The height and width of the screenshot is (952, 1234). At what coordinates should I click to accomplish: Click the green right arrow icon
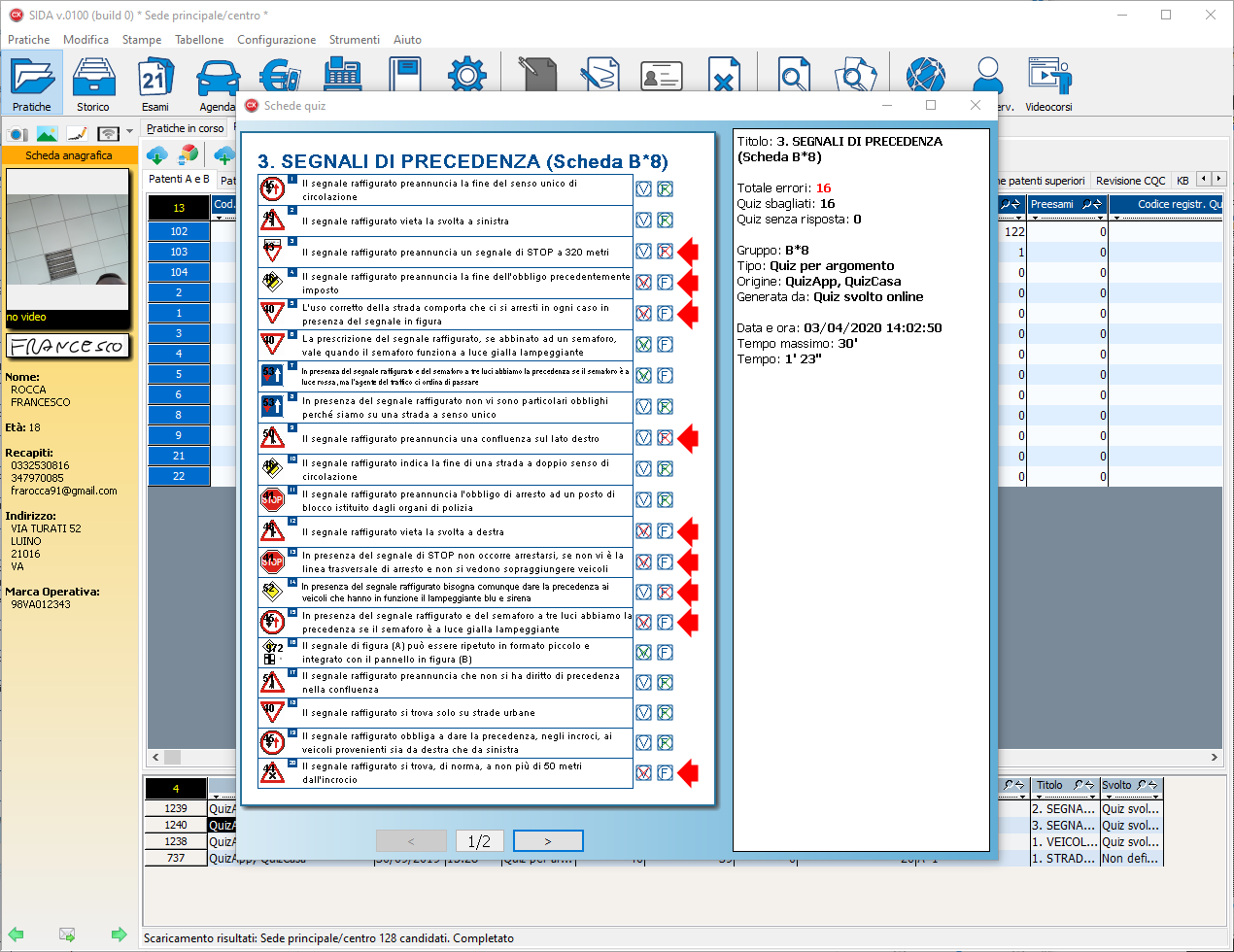pyautogui.click(x=119, y=935)
